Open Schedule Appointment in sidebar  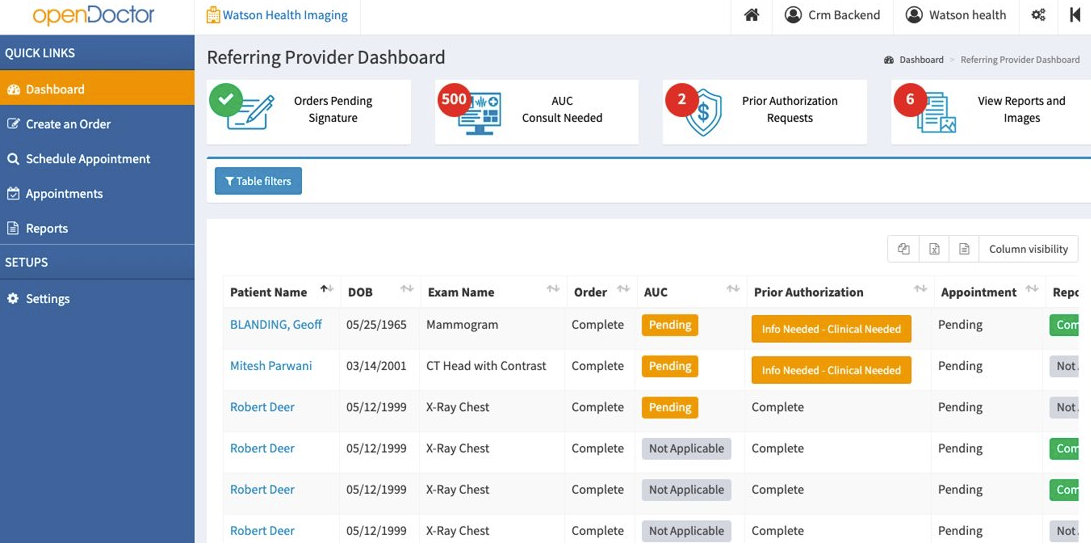click(97, 159)
